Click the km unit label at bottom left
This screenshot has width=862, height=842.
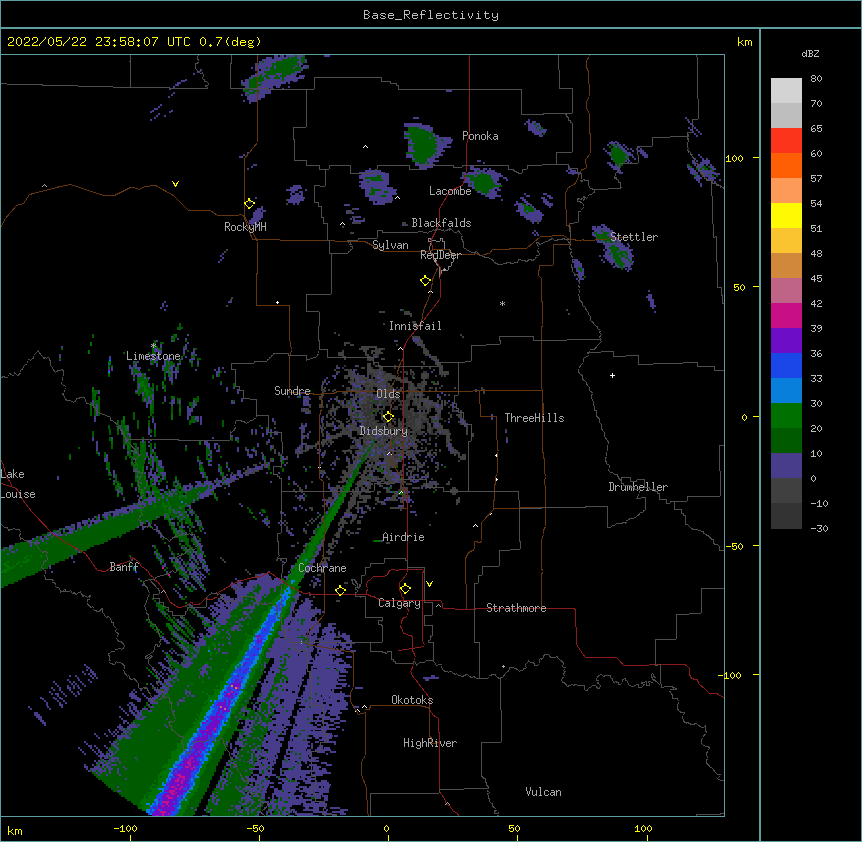point(15,830)
